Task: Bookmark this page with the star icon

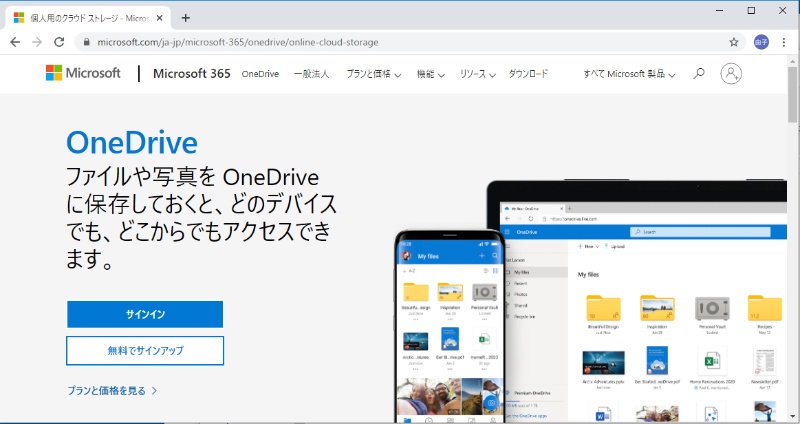Action: pyautogui.click(x=733, y=42)
